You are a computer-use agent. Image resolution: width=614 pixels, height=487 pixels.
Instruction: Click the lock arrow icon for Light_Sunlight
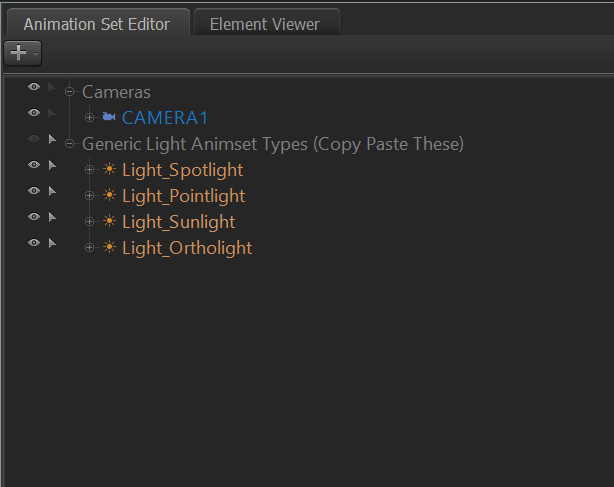tap(52, 217)
